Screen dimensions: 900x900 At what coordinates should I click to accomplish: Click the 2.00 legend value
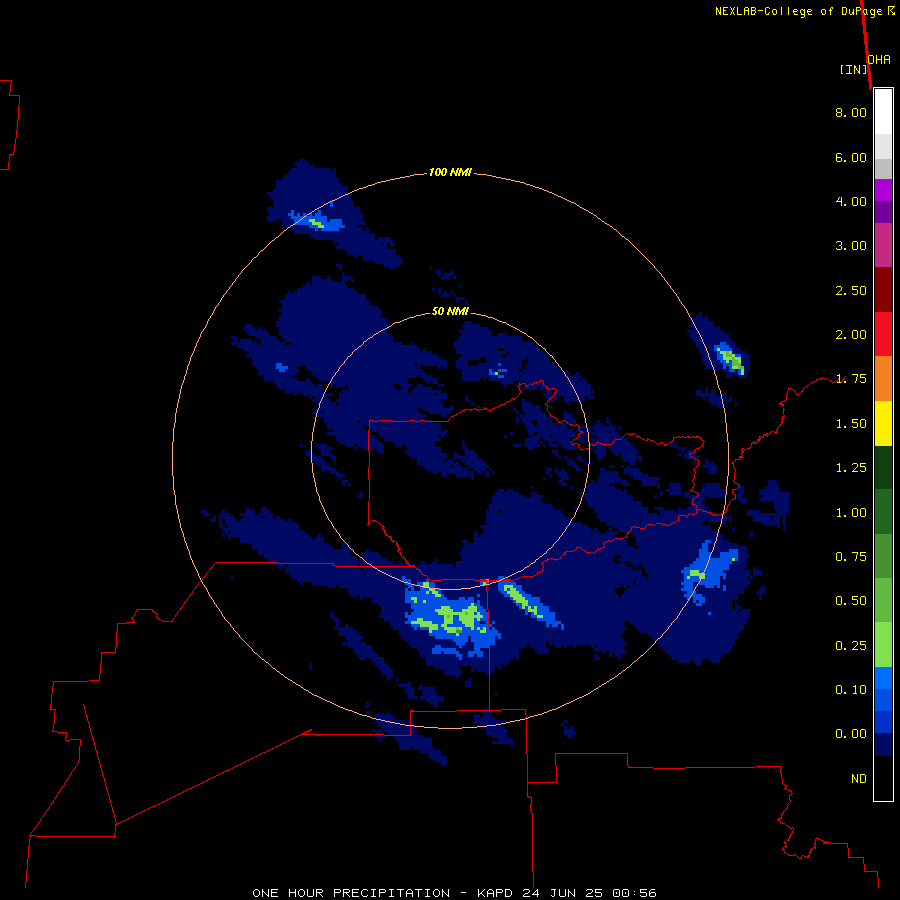click(851, 335)
